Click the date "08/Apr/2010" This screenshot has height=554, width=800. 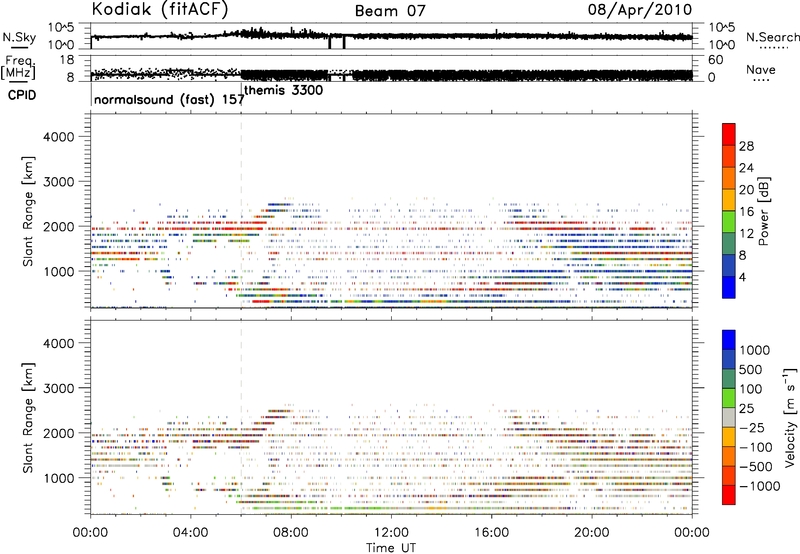(640, 10)
